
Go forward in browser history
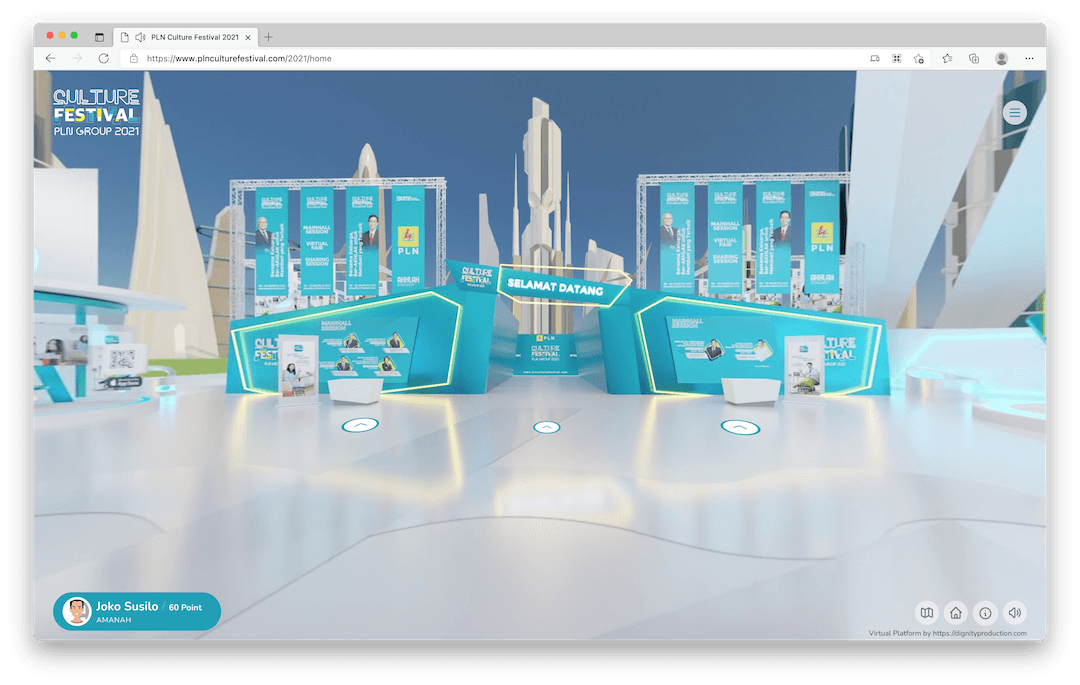click(77, 59)
